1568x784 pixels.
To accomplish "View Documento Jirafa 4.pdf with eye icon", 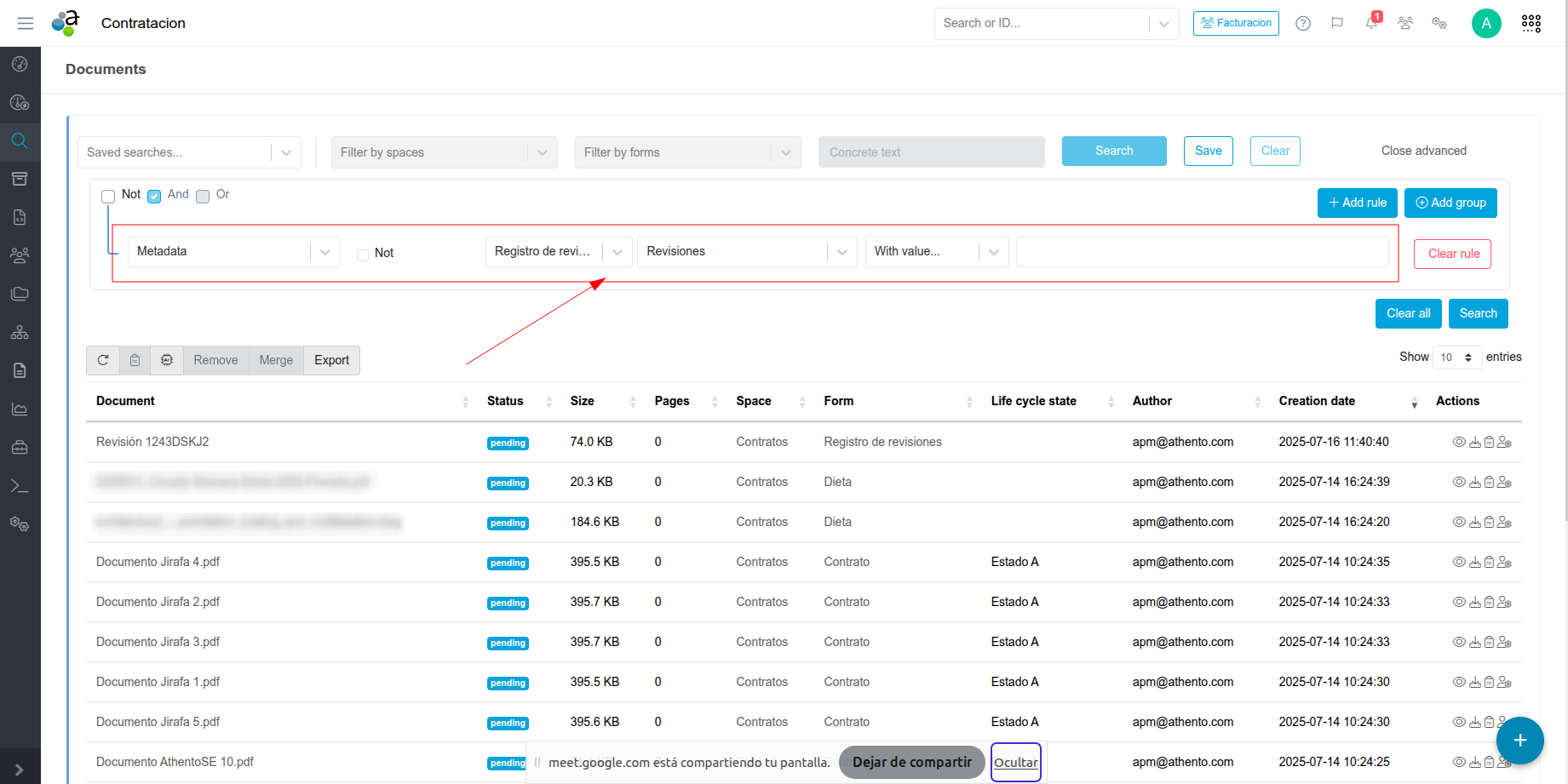I will click(1458, 562).
